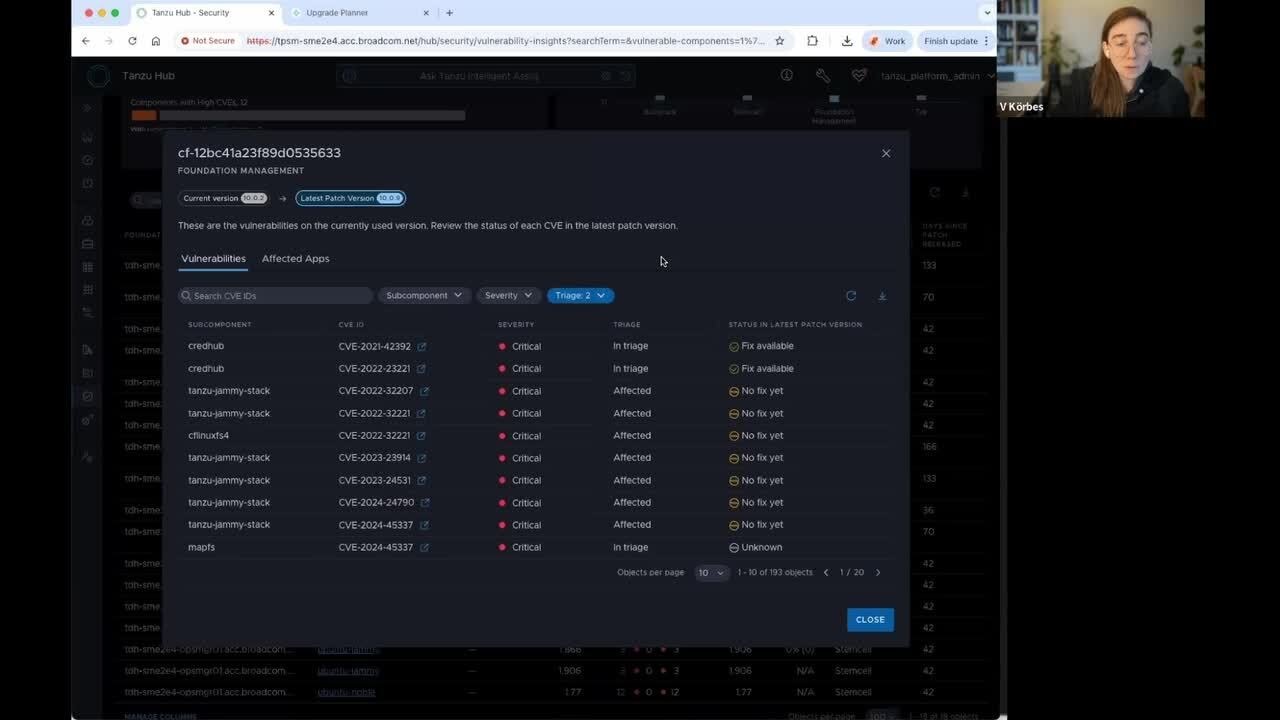This screenshot has width=1280, height=720.
Task: Refresh the vulnerabilities table in dialog
Action: (851, 296)
